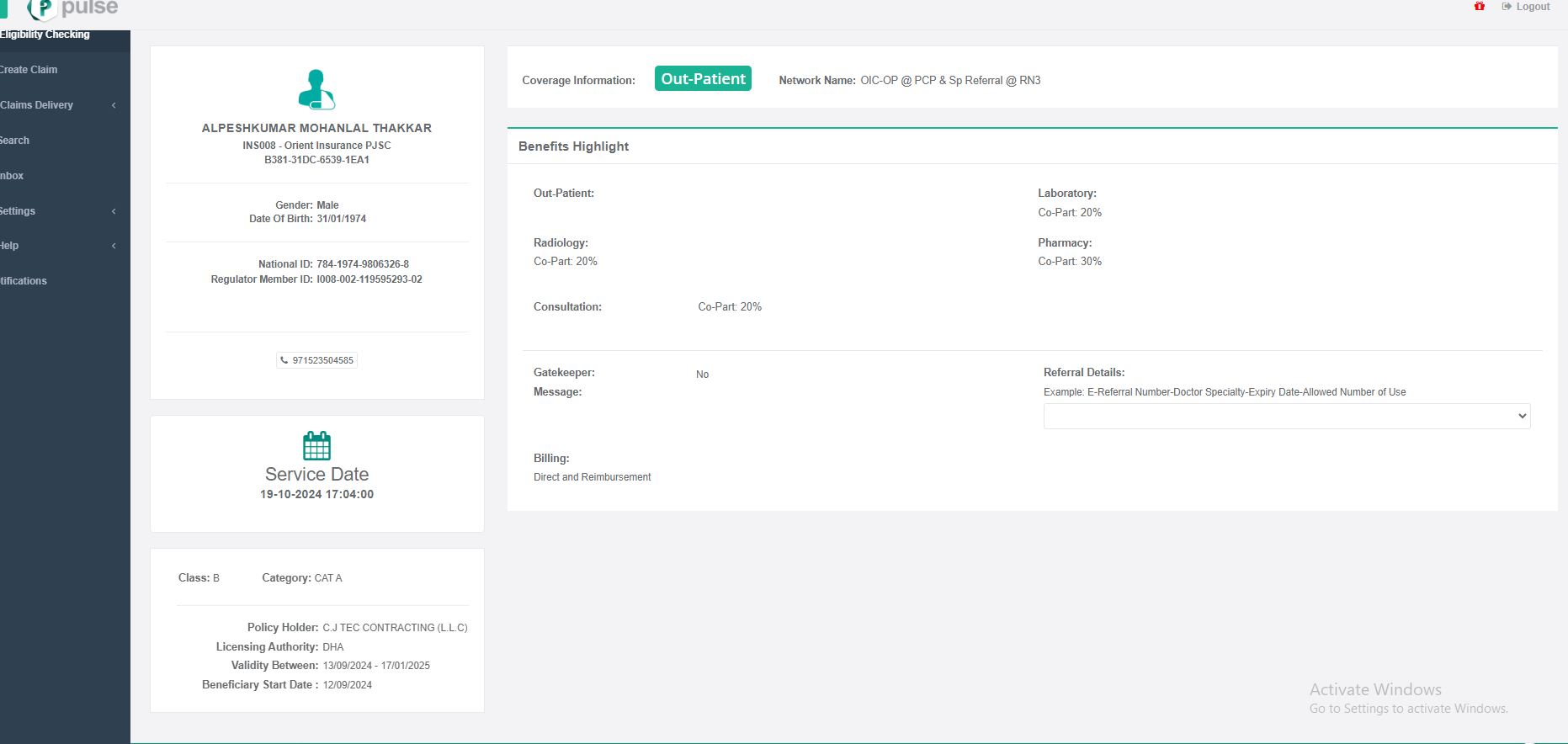Click the red gift icon near Logout

(1480, 7)
